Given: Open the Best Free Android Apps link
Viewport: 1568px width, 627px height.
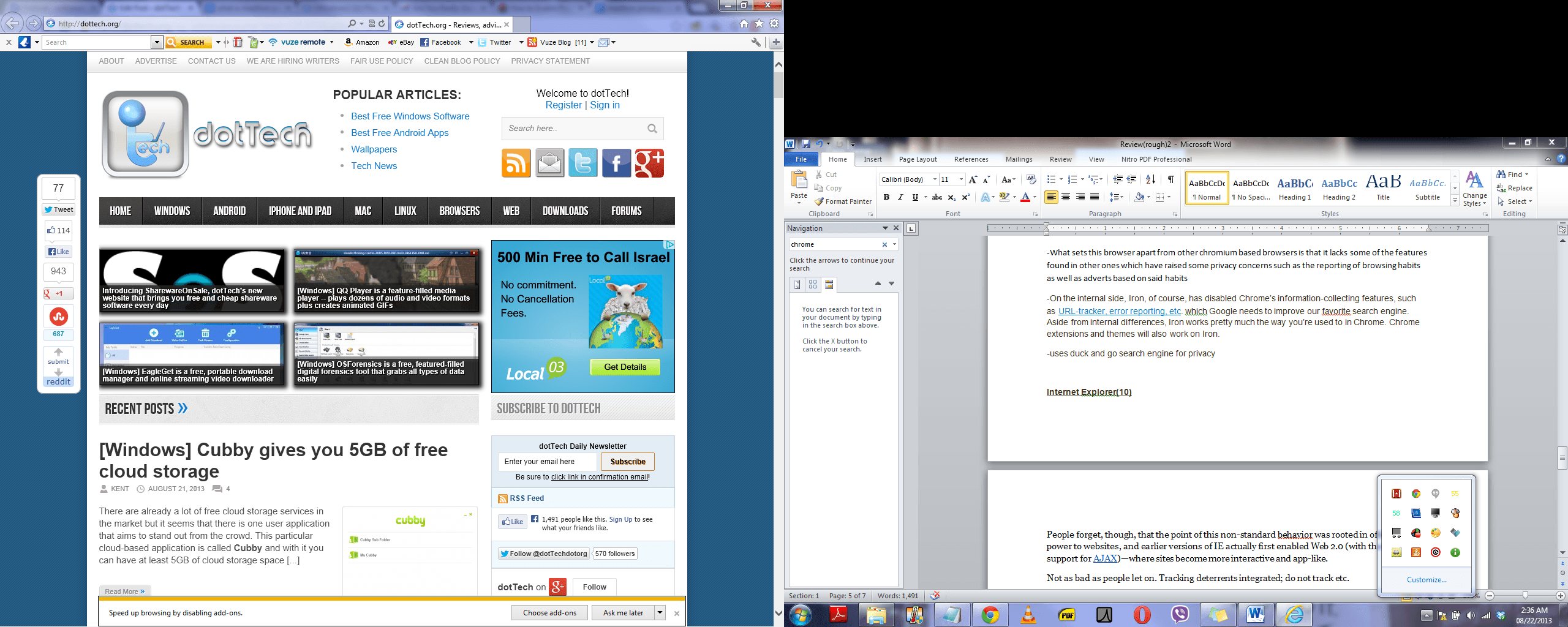Looking at the screenshot, I should tap(399, 133).
